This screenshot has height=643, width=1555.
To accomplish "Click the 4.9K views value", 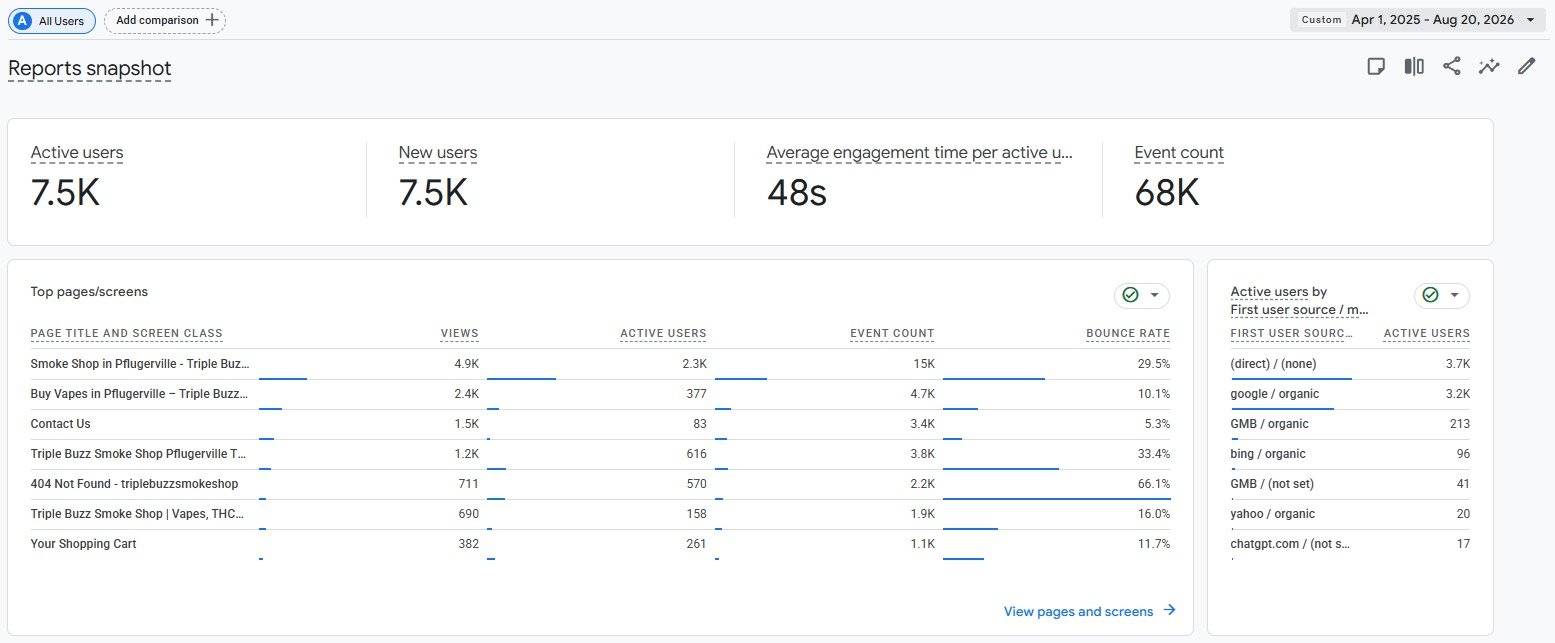I will (x=466, y=364).
